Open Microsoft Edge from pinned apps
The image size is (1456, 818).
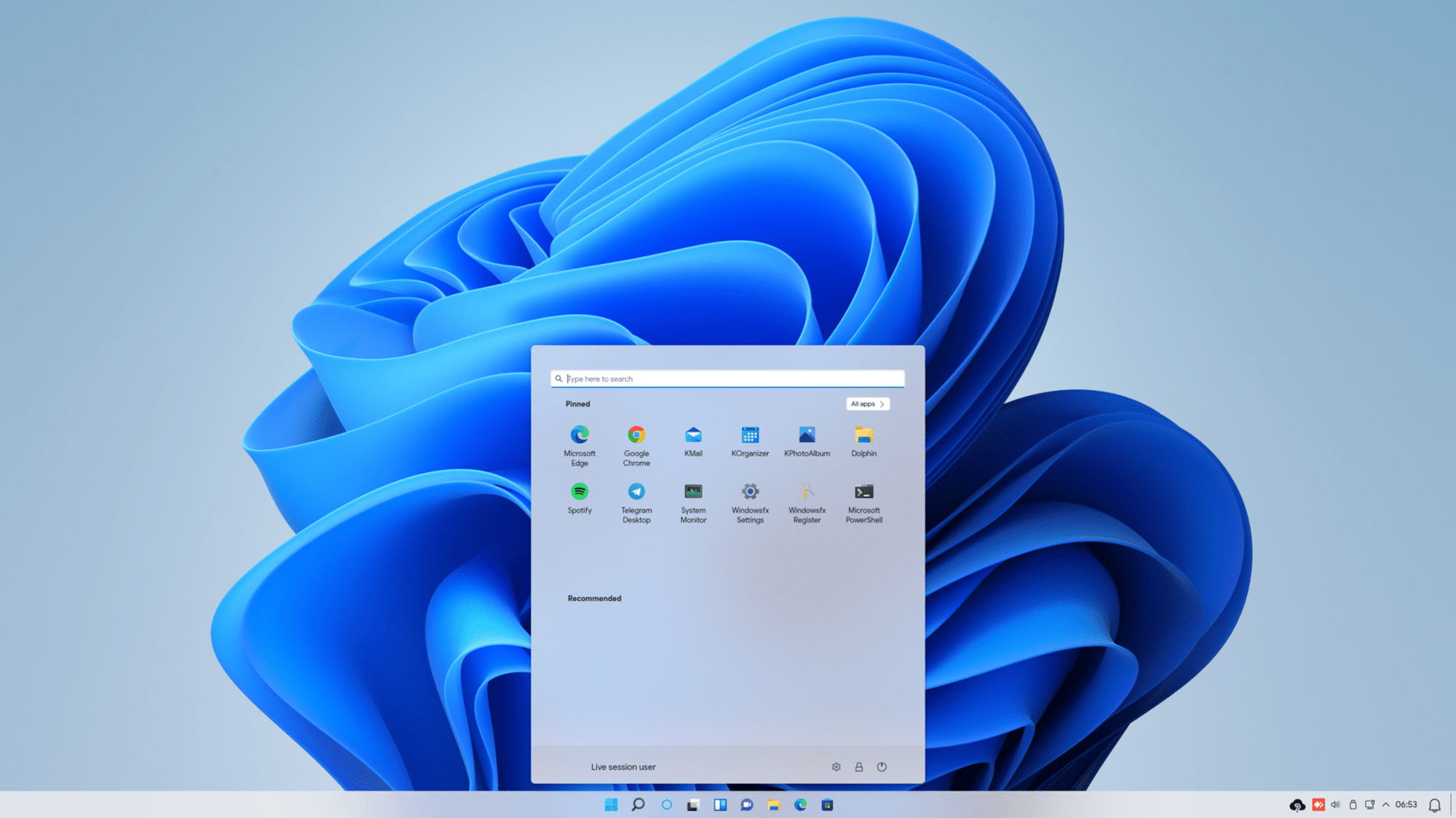coord(579,445)
